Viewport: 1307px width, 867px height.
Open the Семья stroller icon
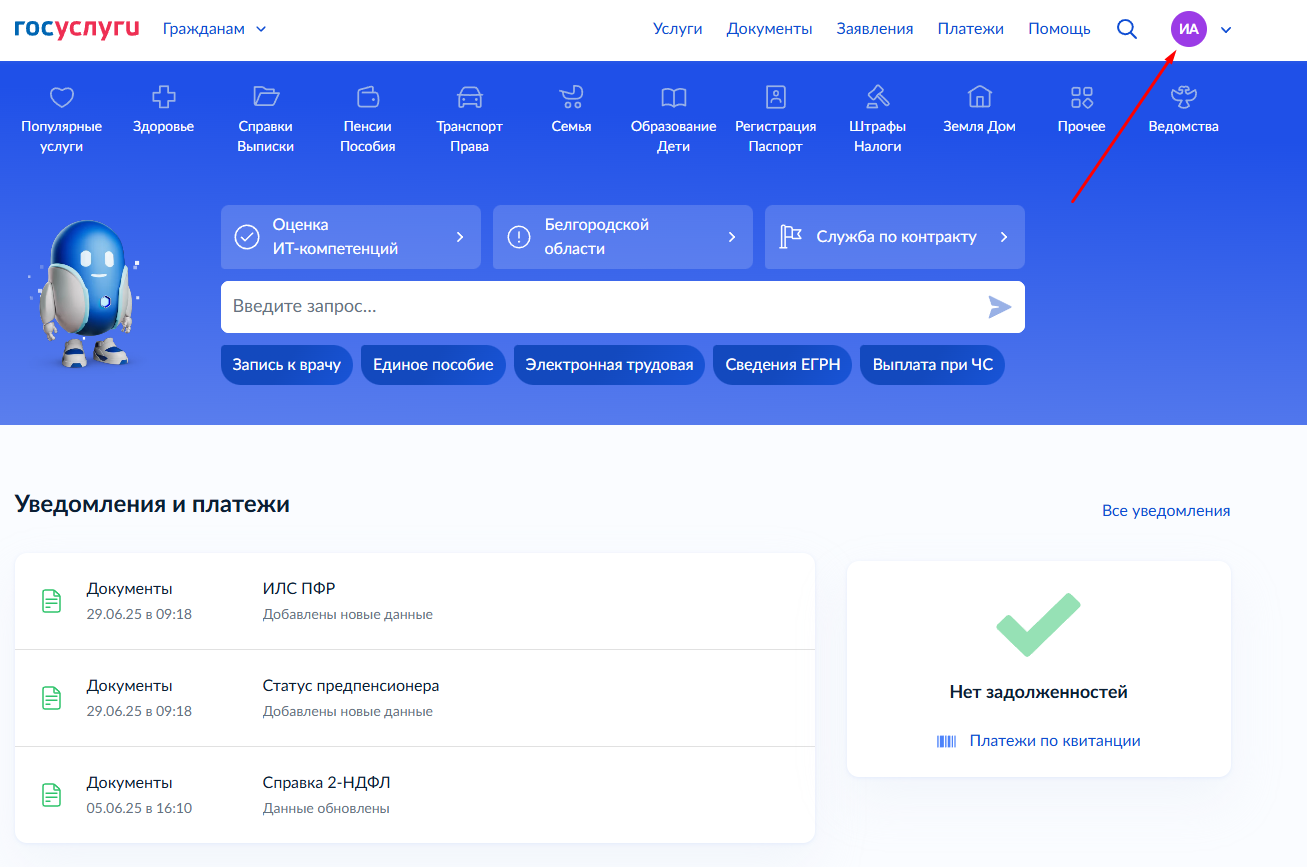571,97
